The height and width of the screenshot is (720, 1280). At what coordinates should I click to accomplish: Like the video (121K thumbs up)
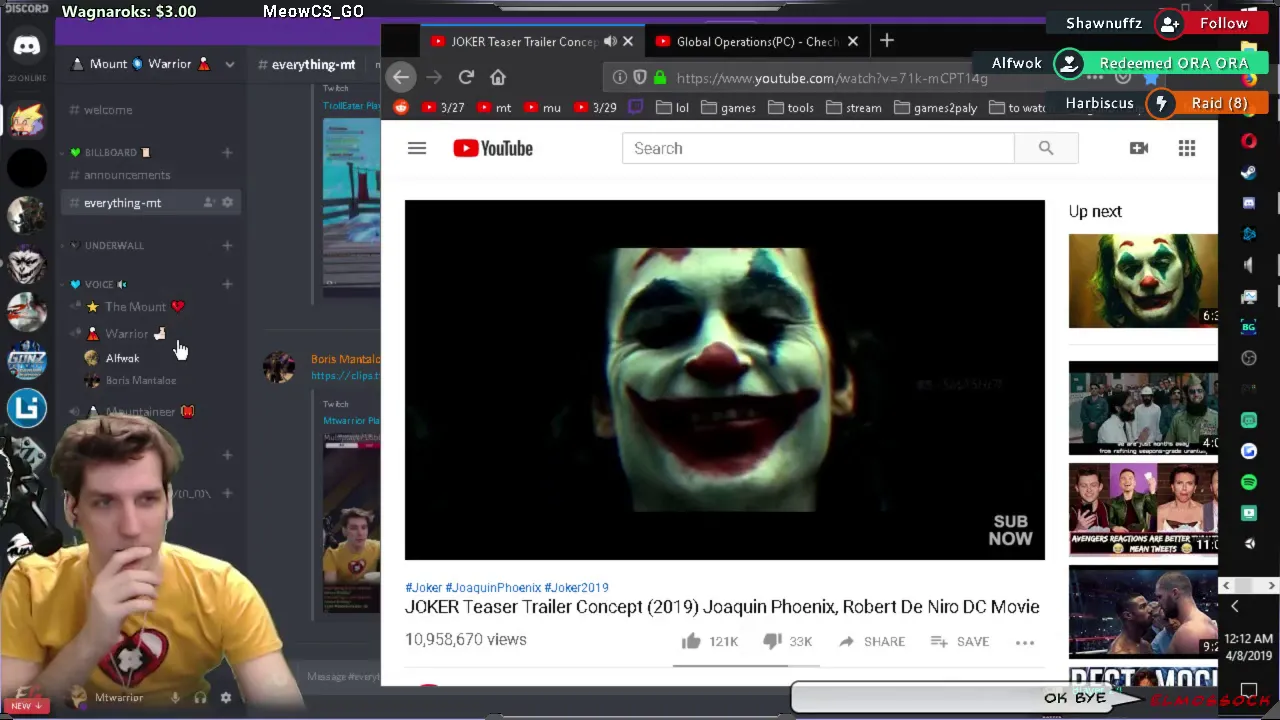709,641
